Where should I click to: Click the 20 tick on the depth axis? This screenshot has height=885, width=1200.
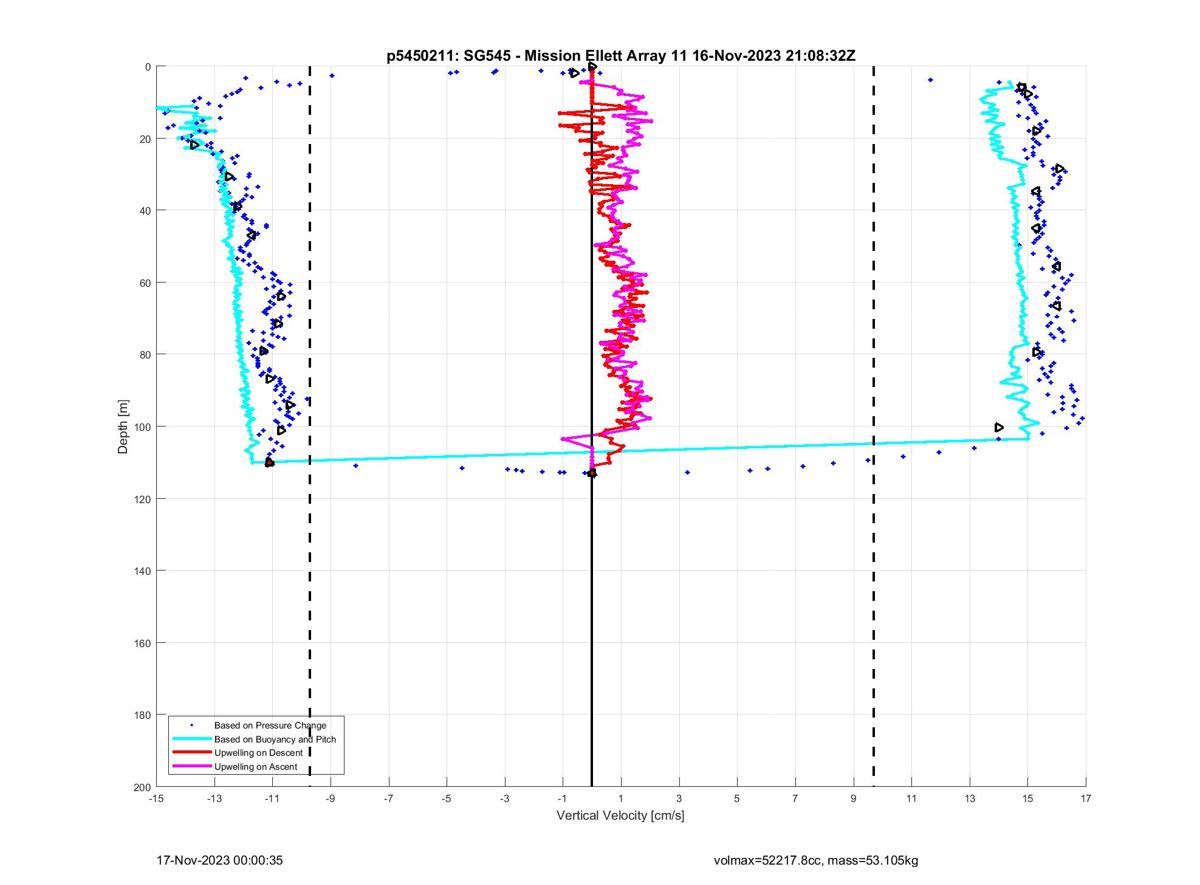pyautogui.click(x=144, y=139)
